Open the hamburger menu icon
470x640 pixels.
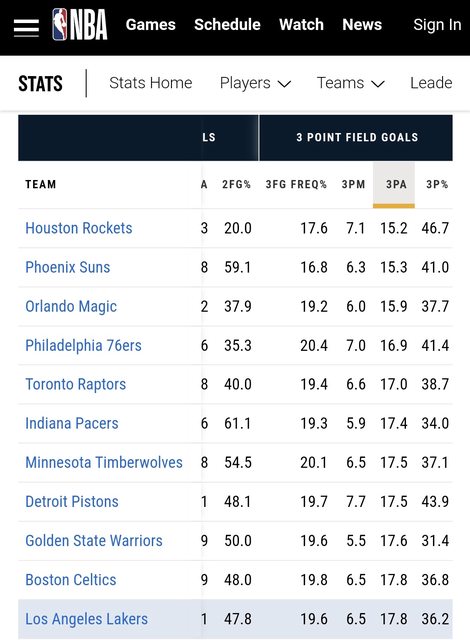[26, 27]
